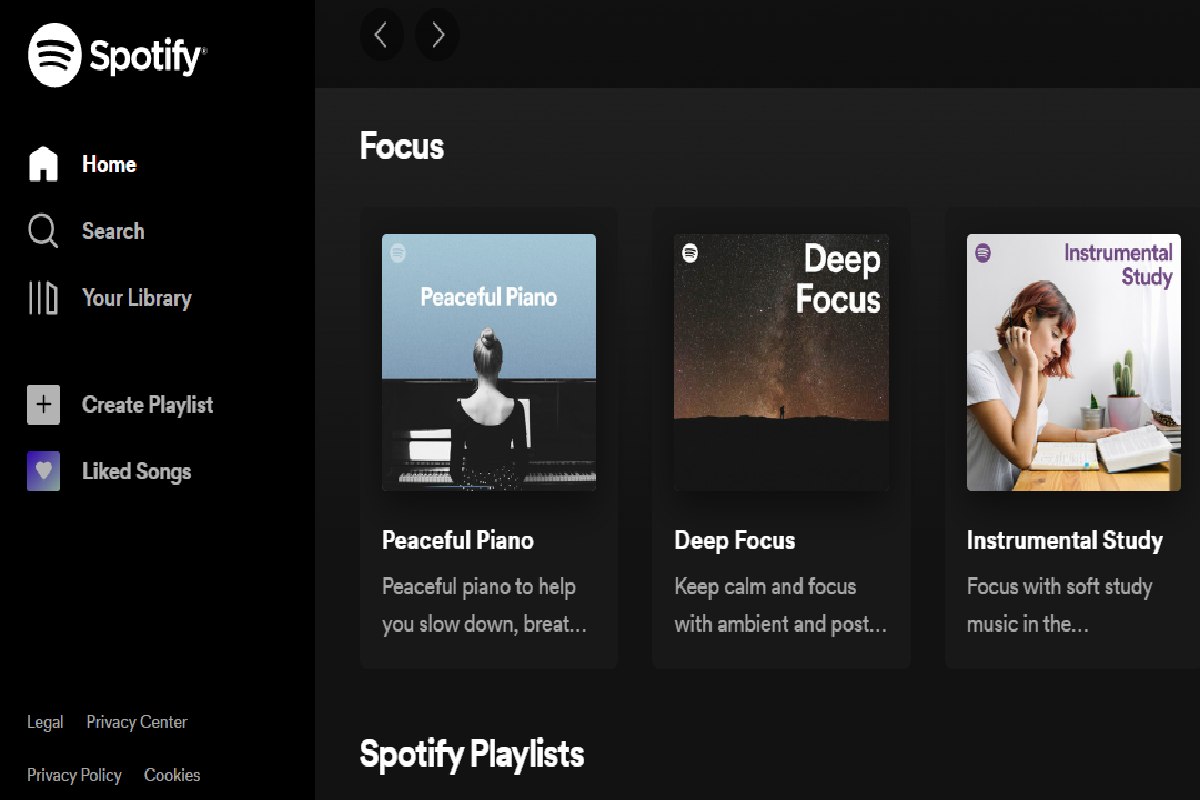Open the Search menu item
The width and height of the screenshot is (1200, 800).
click(113, 231)
